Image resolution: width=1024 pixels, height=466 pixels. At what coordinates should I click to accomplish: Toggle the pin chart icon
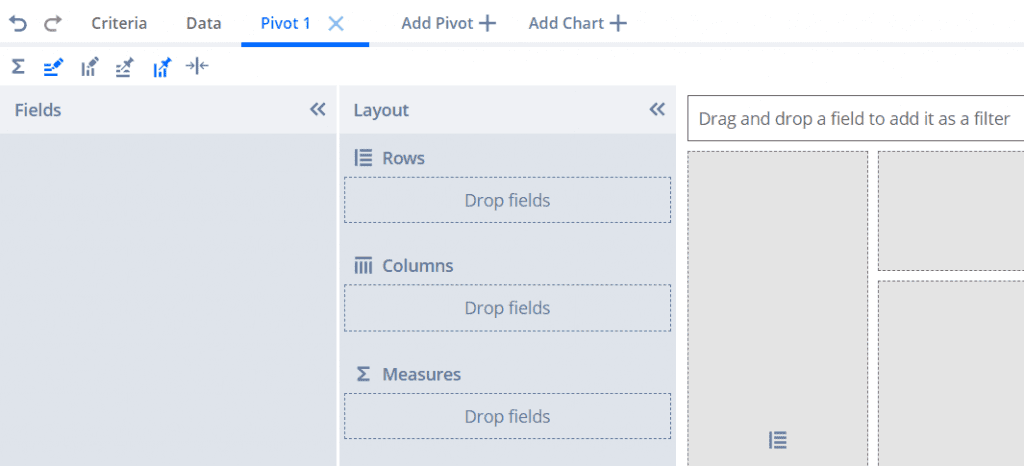pyautogui.click(x=162, y=67)
